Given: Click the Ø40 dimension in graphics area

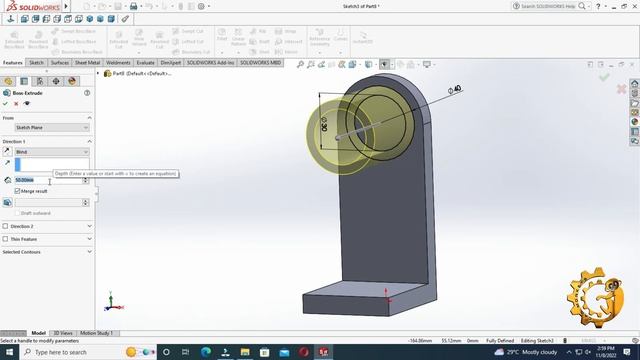Looking at the screenshot, I should click(454, 89).
